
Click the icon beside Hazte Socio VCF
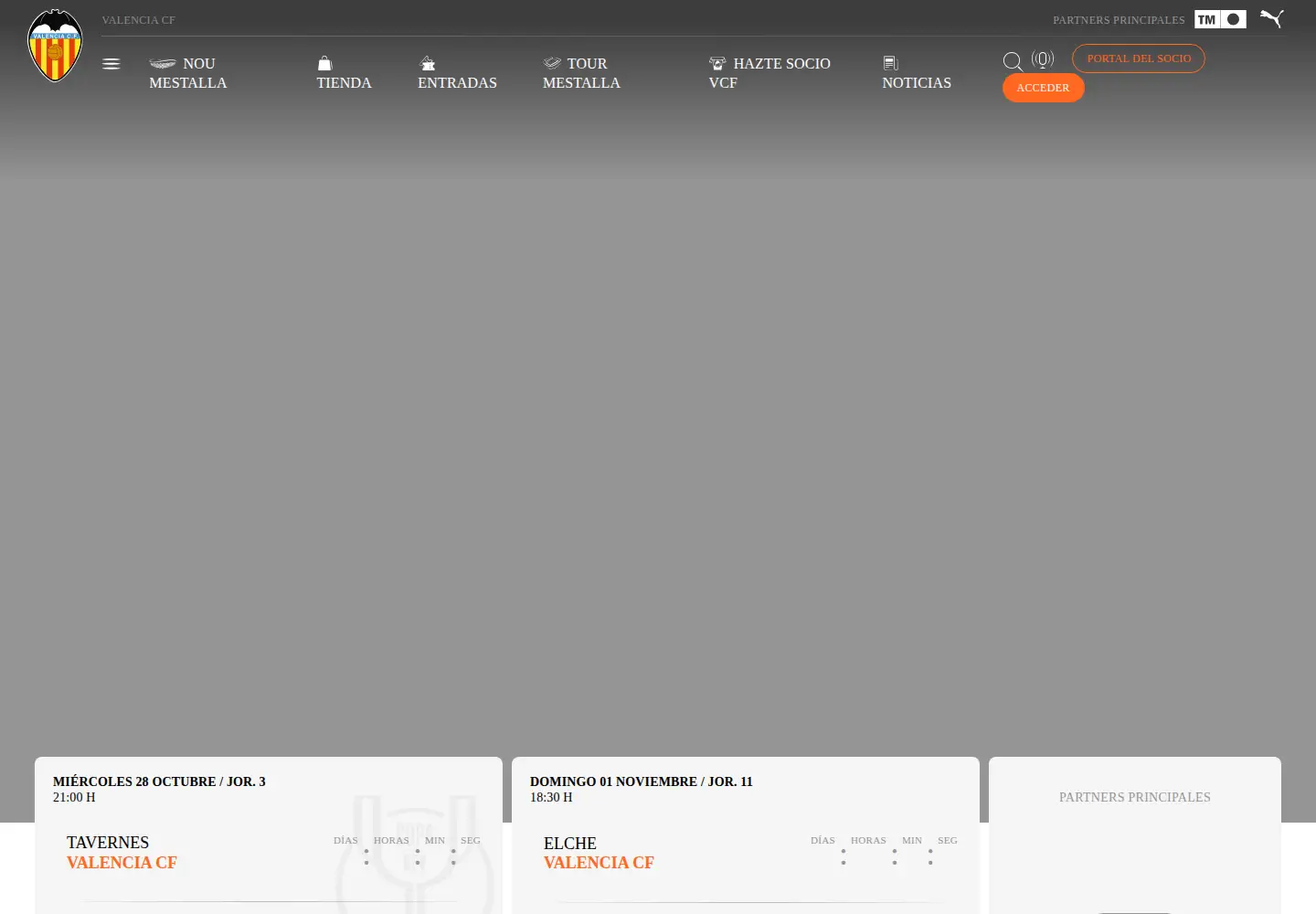click(x=717, y=63)
